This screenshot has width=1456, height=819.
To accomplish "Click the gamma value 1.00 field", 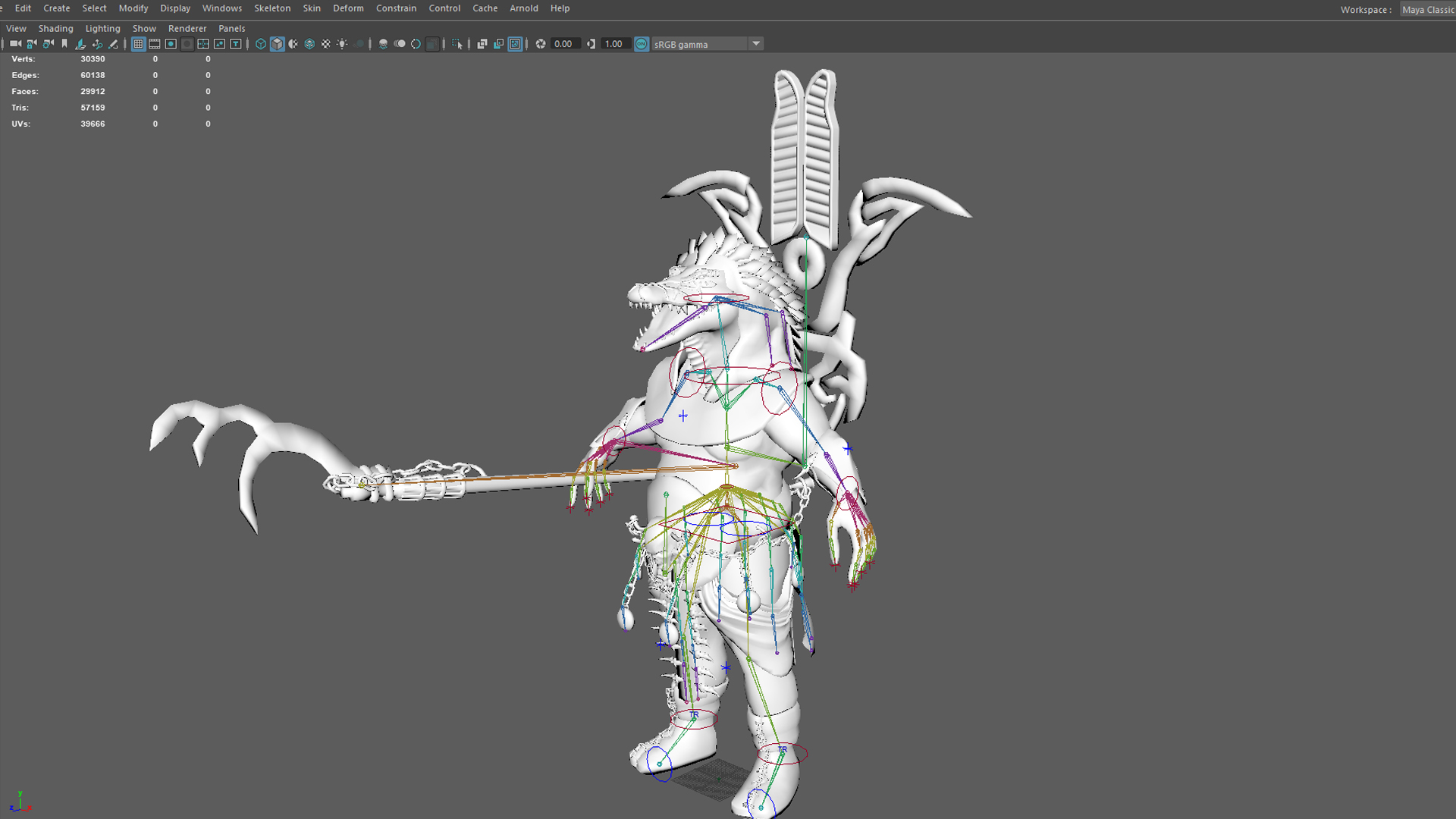I will (614, 44).
